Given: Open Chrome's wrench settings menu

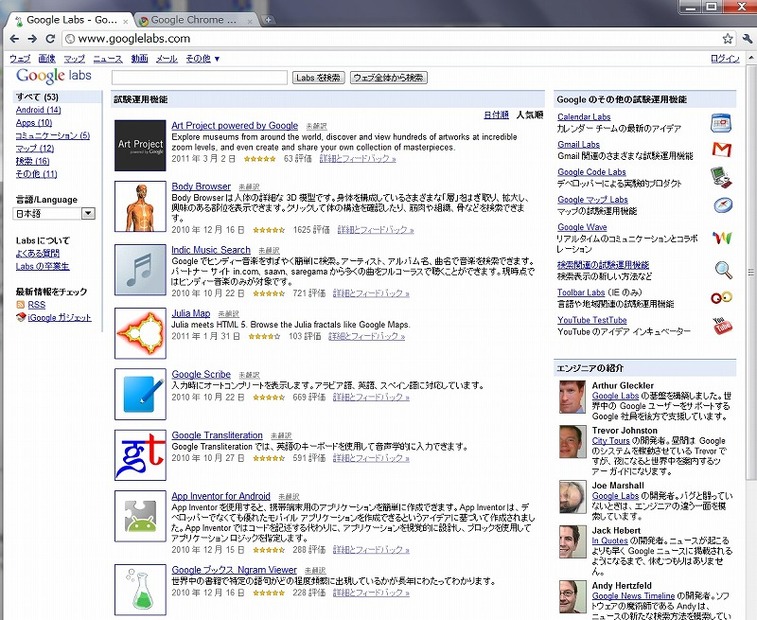Looking at the screenshot, I should pyautogui.click(x=747, y=39).
